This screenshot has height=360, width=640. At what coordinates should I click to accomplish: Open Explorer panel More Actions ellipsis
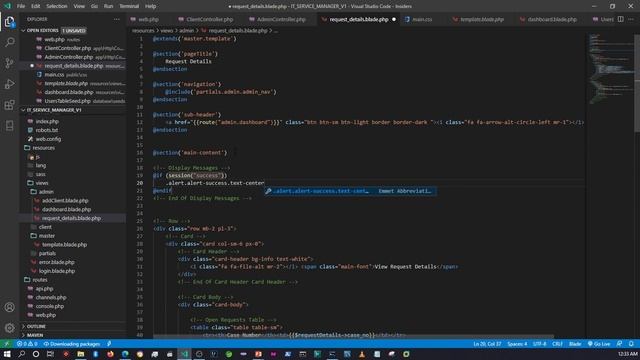(117, 19)
